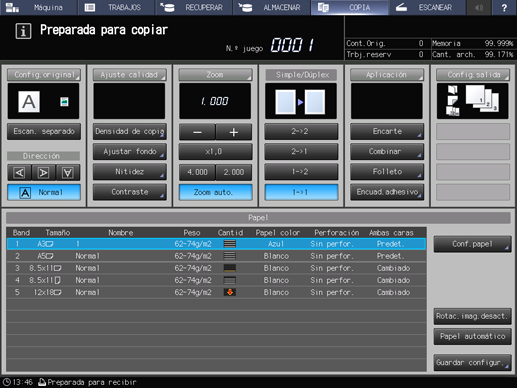
Task: Toggle Escan. separado
Action: (44, 131)
